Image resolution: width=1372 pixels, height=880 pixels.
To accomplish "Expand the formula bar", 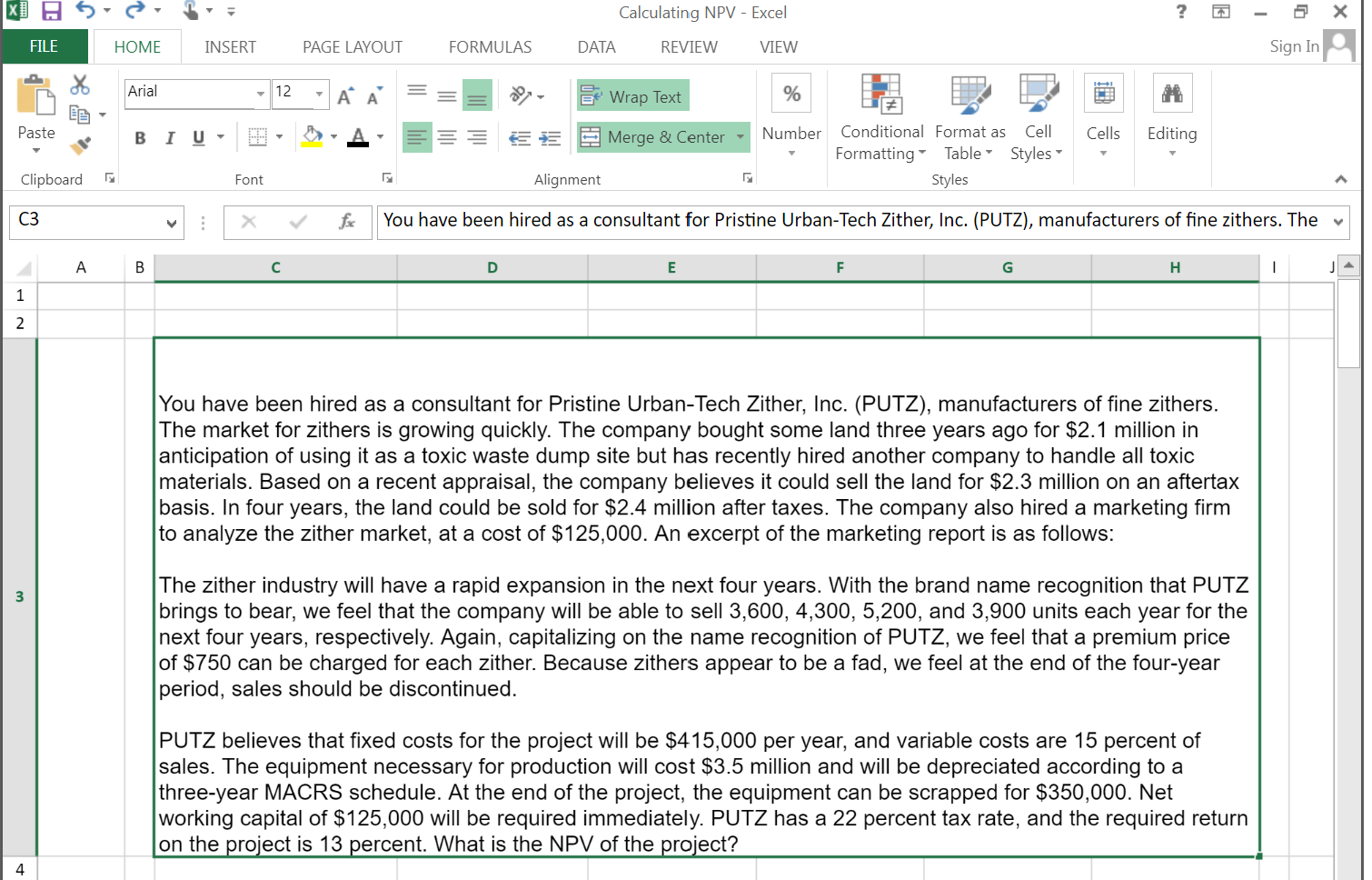I will click(x=1338, y=222).
